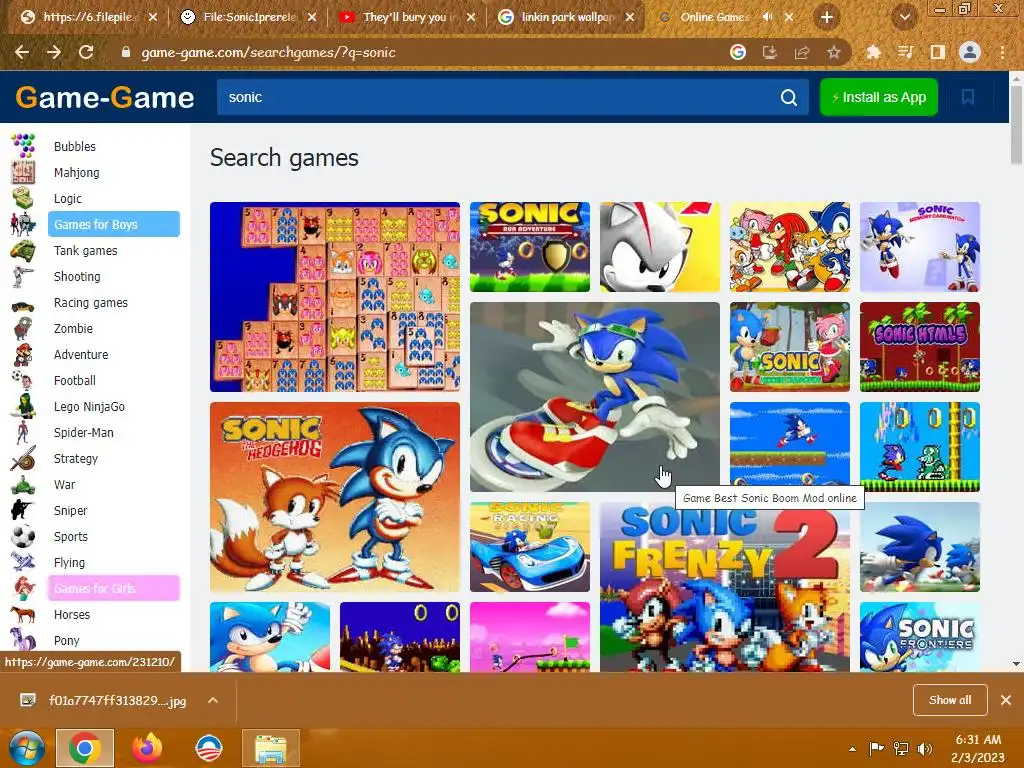The image size is (1024, 768).
Task: Open the Sonic Racing car thumbnail
Action: 530,547
